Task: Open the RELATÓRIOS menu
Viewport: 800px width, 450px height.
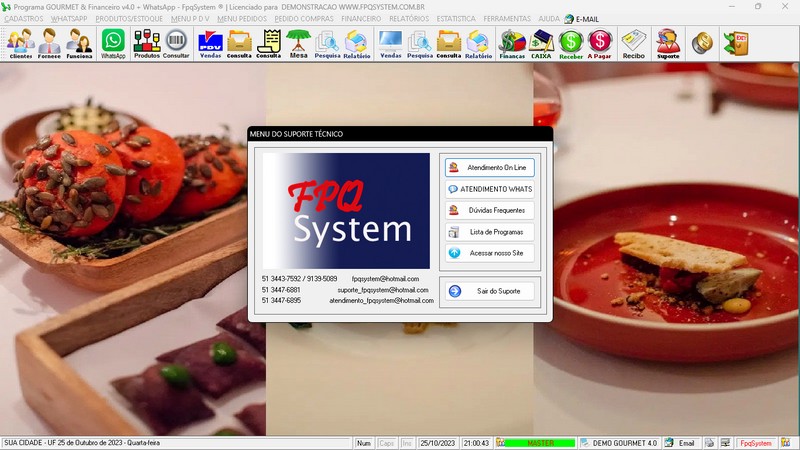Action: point(409,19)
